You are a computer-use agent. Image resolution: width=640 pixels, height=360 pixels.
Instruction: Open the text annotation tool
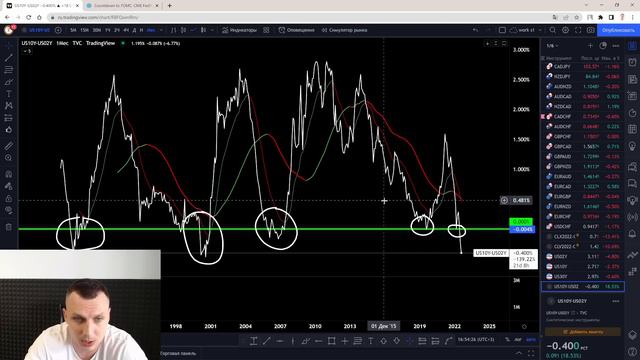(9, 94)
